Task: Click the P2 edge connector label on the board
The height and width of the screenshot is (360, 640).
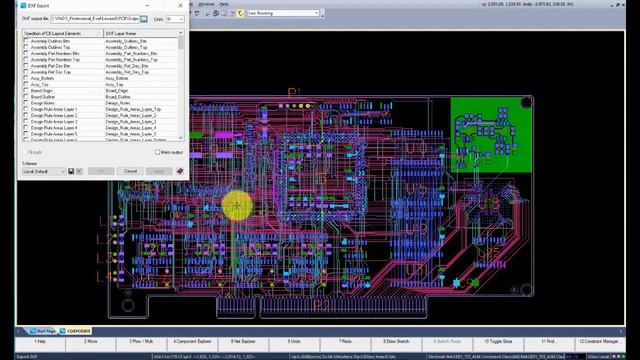Action: pyautogui.click(x=321, y=306)
